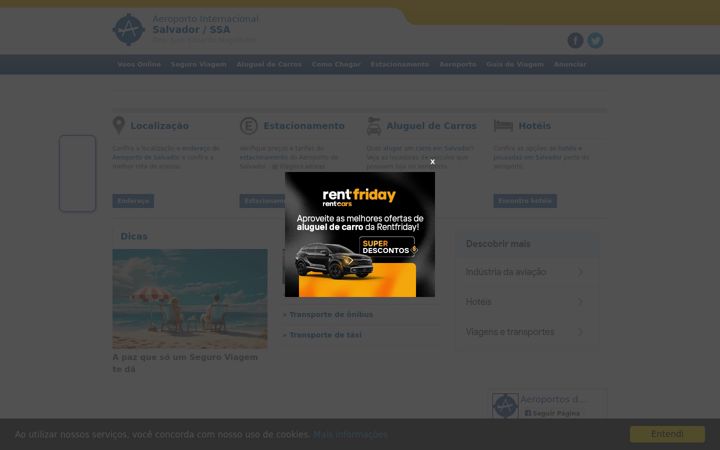Click the Encontre hotéis button
Screen dimensions: 720x450
coord(525,201)
